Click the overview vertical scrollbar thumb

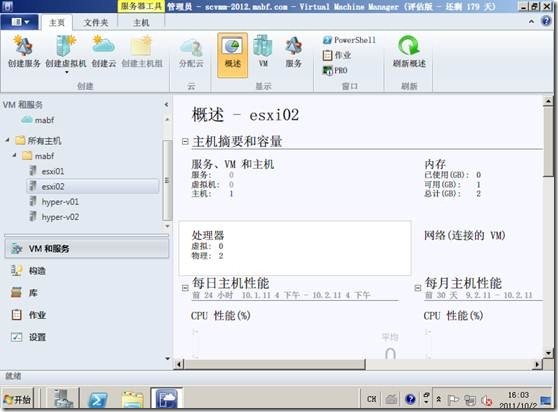[x=548, y=141]
